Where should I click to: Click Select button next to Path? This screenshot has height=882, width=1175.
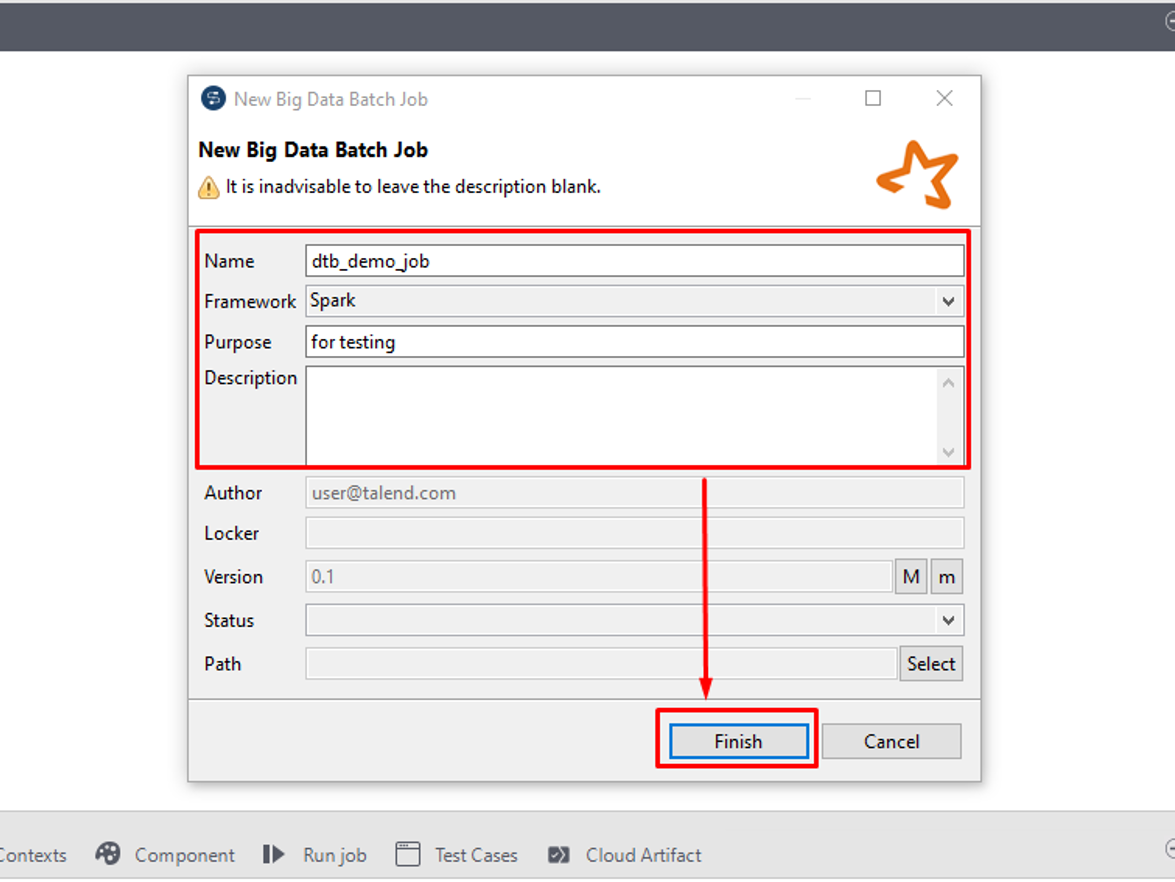[931, 664]
